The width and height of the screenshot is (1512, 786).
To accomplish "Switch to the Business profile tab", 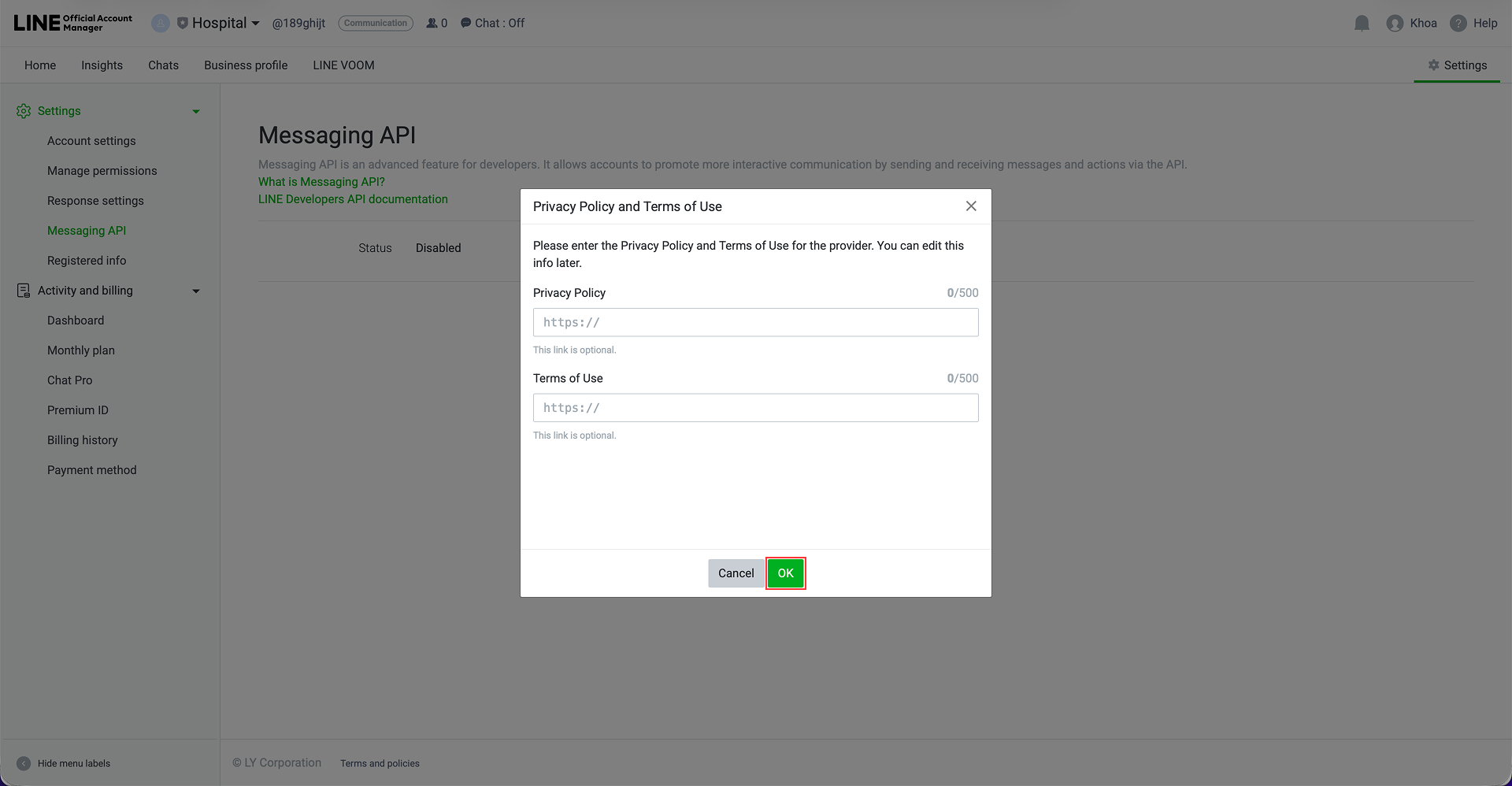I will point(245,65).
